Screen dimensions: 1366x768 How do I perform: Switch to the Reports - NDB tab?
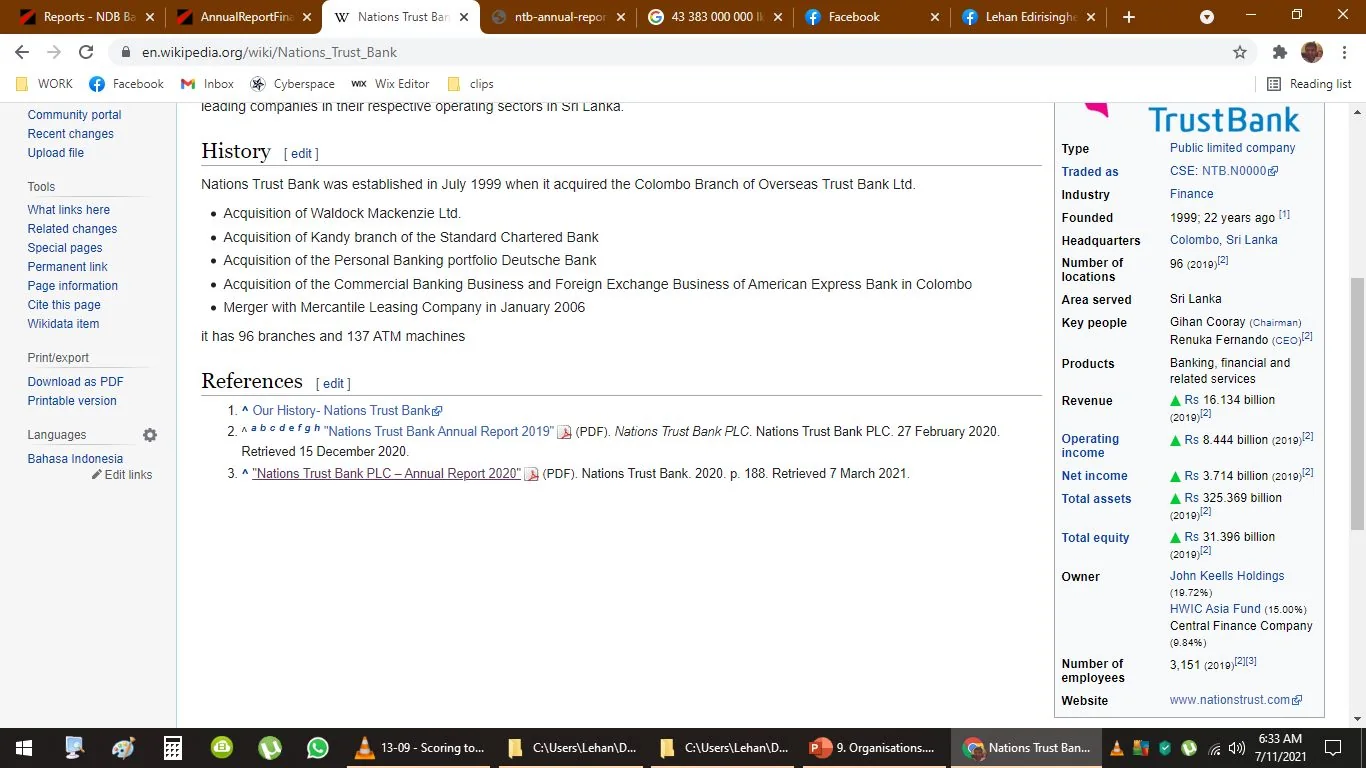coord(88,17)
